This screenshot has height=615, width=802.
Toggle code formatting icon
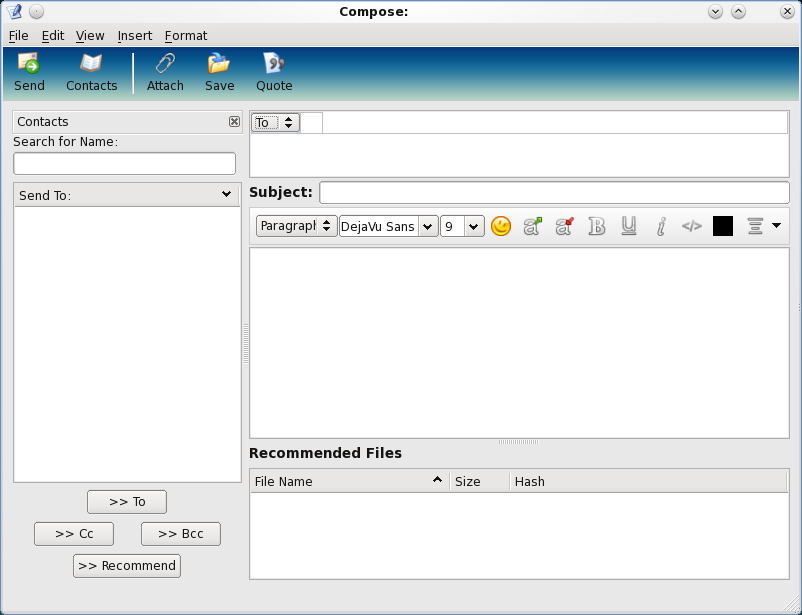pos(692,226)
